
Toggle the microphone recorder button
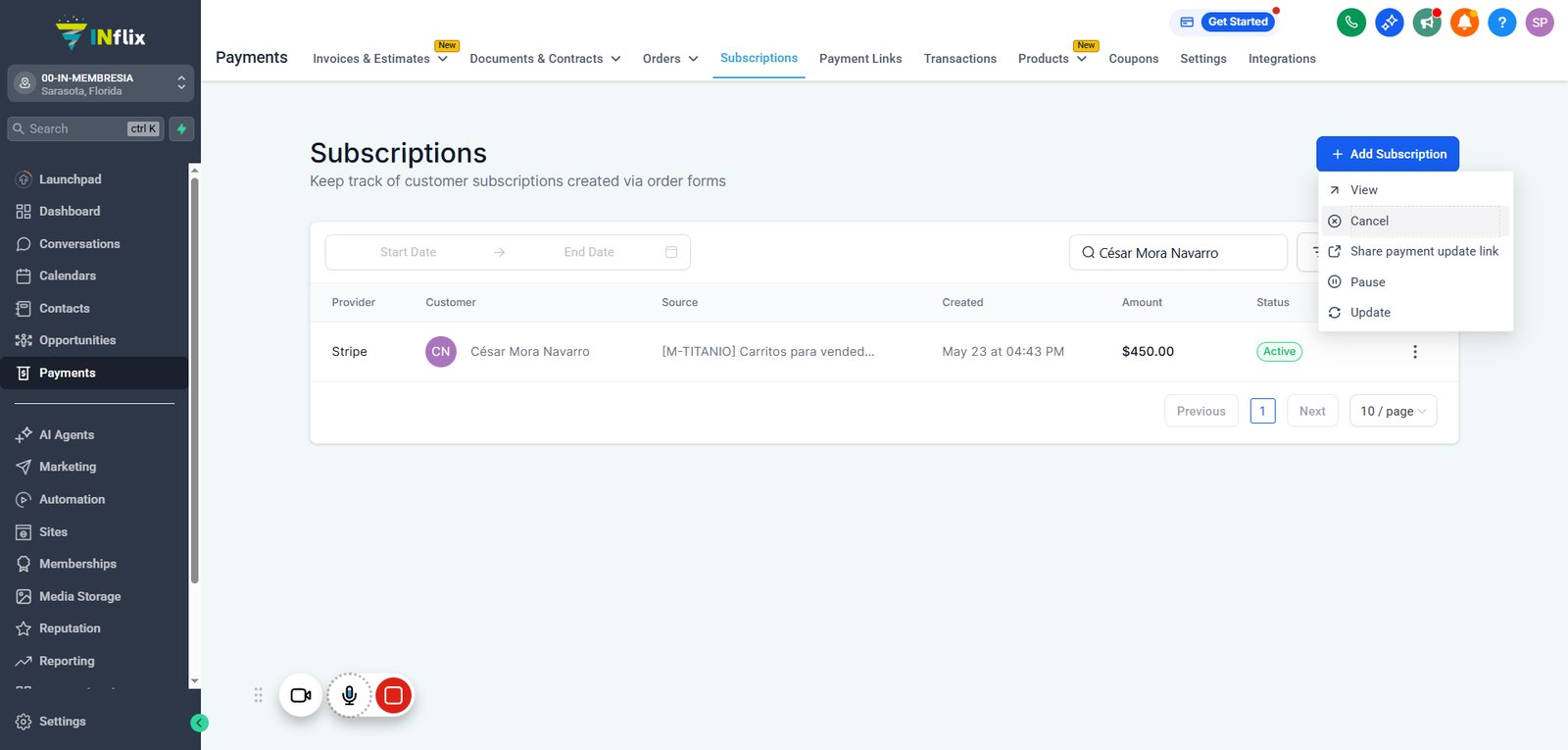click(349, 695)
